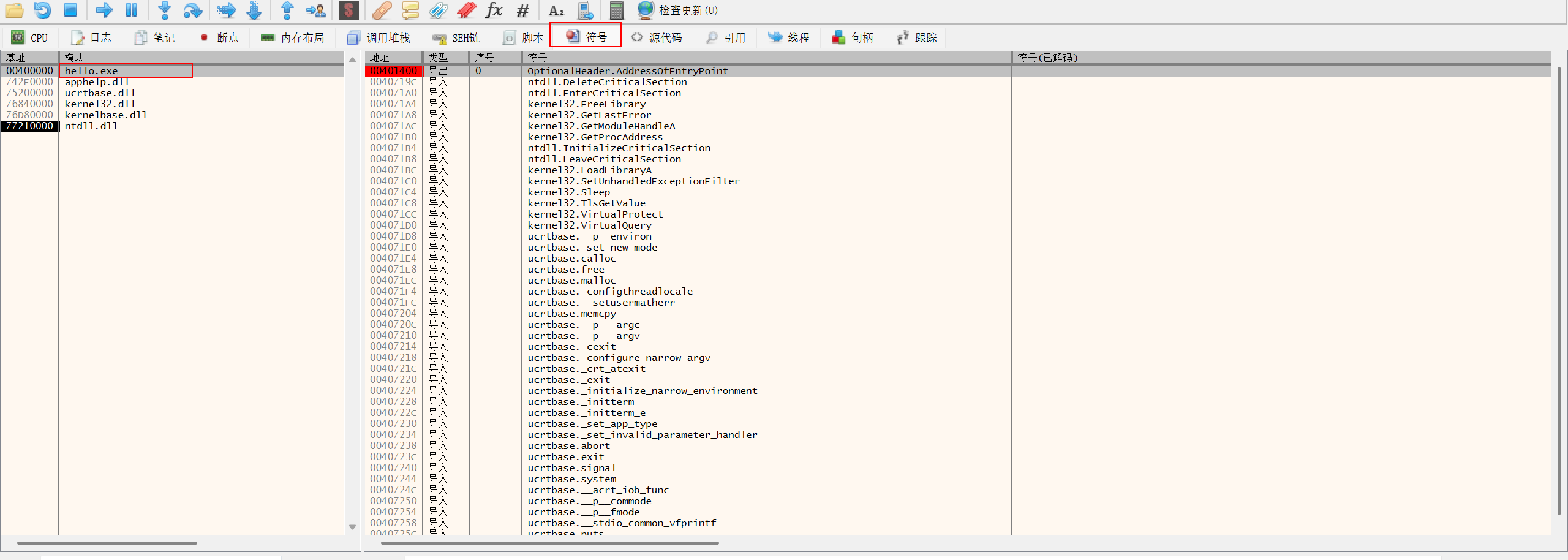Switch to the CPU tab
1568x560 pixels.
pyautogui.click(x=29, y=37)
